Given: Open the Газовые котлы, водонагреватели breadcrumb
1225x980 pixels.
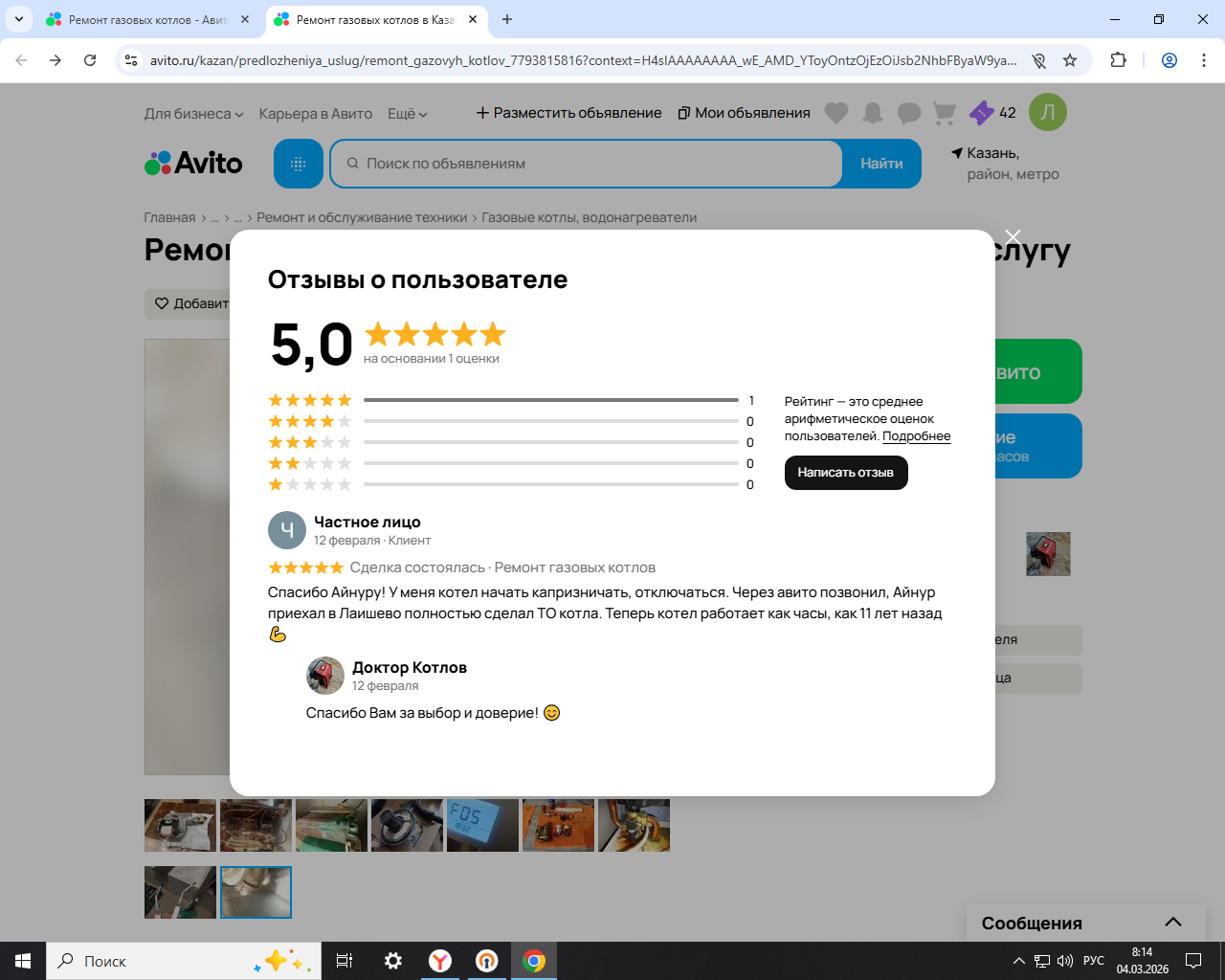Looking at the screenshot, I should (590, 217).
